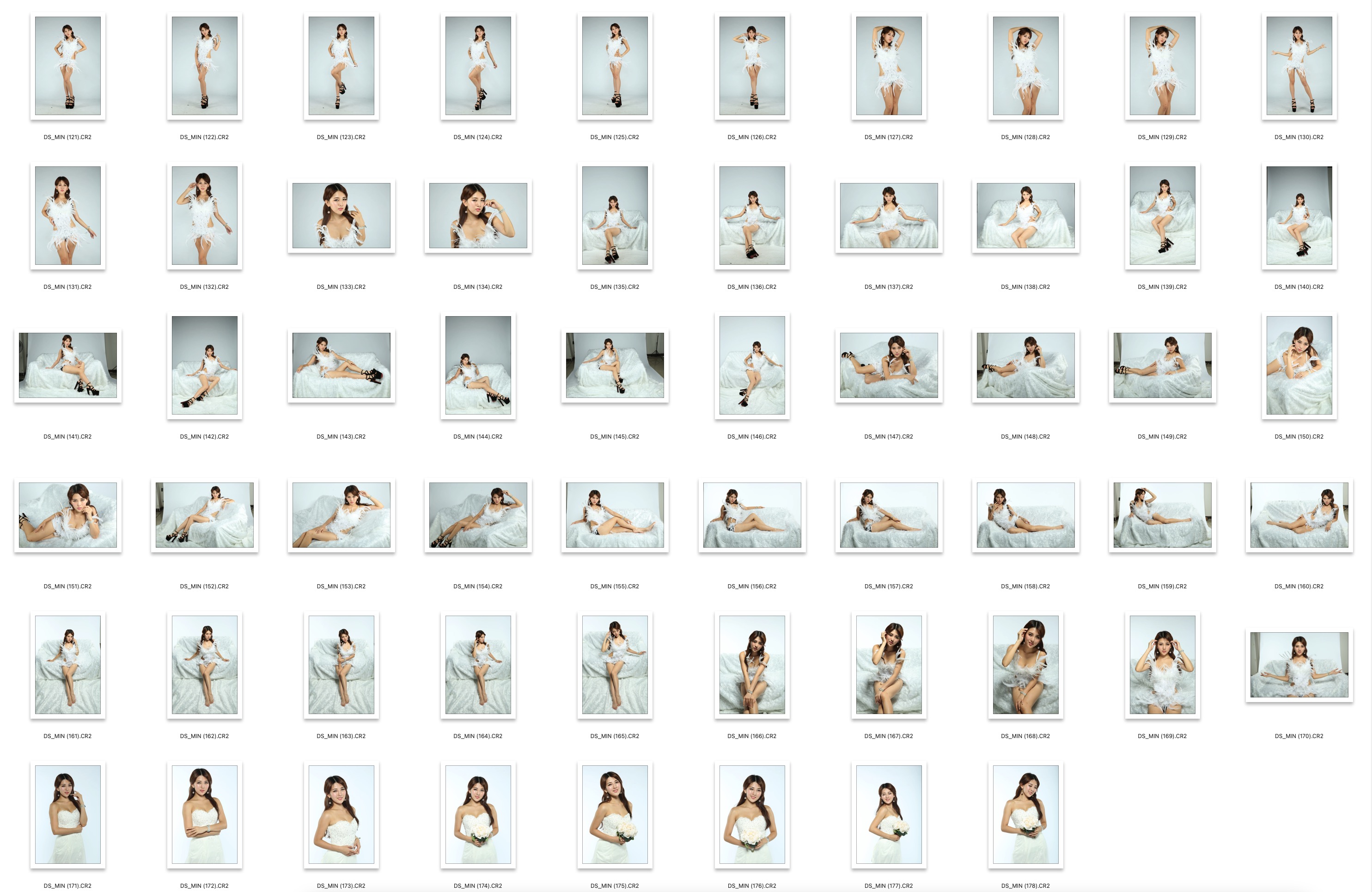Click the DS_MIN (151).CR2 photo
Screen dimensions: 1372x892
pos(67,515)
